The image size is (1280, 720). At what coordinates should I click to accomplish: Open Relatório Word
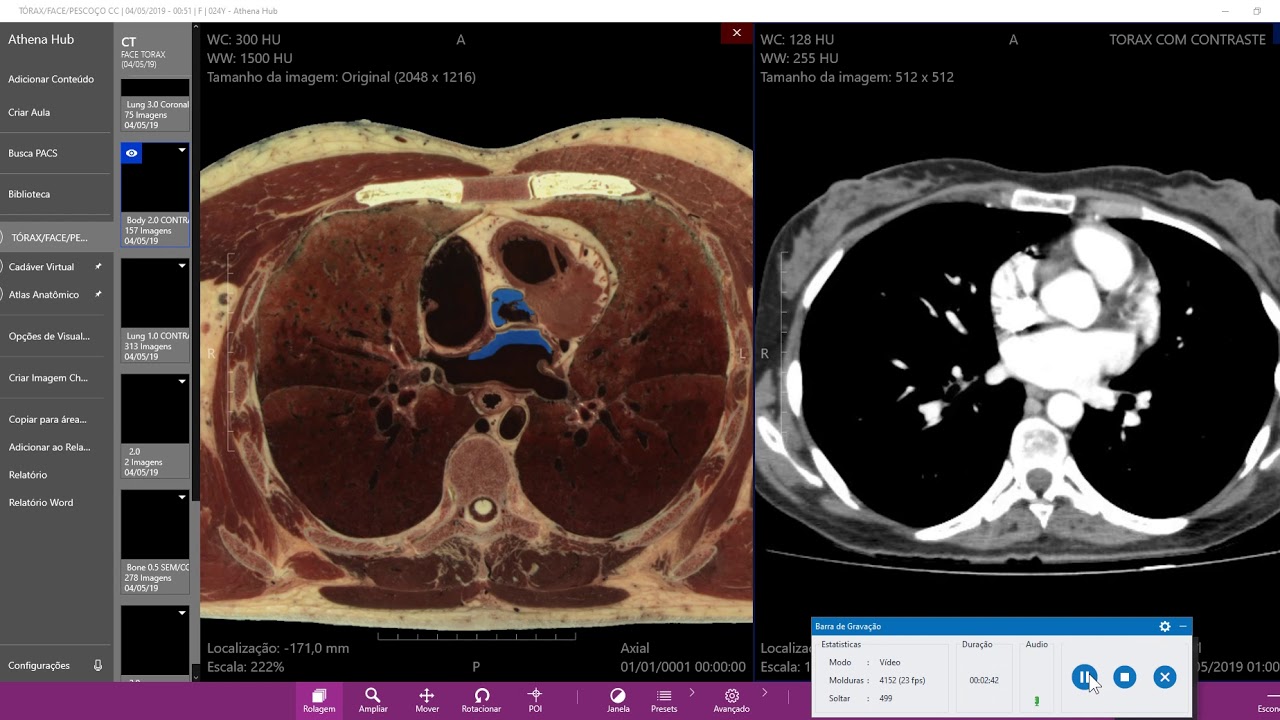tap(41, 502)
